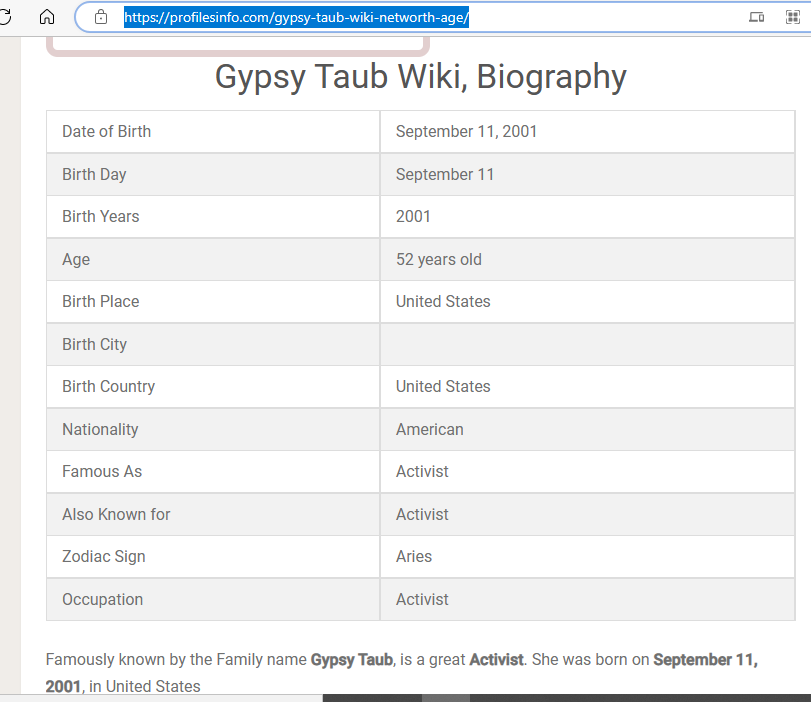811x702 pixels.
Task: View site information lock icon
Action: tap(101, 18)
